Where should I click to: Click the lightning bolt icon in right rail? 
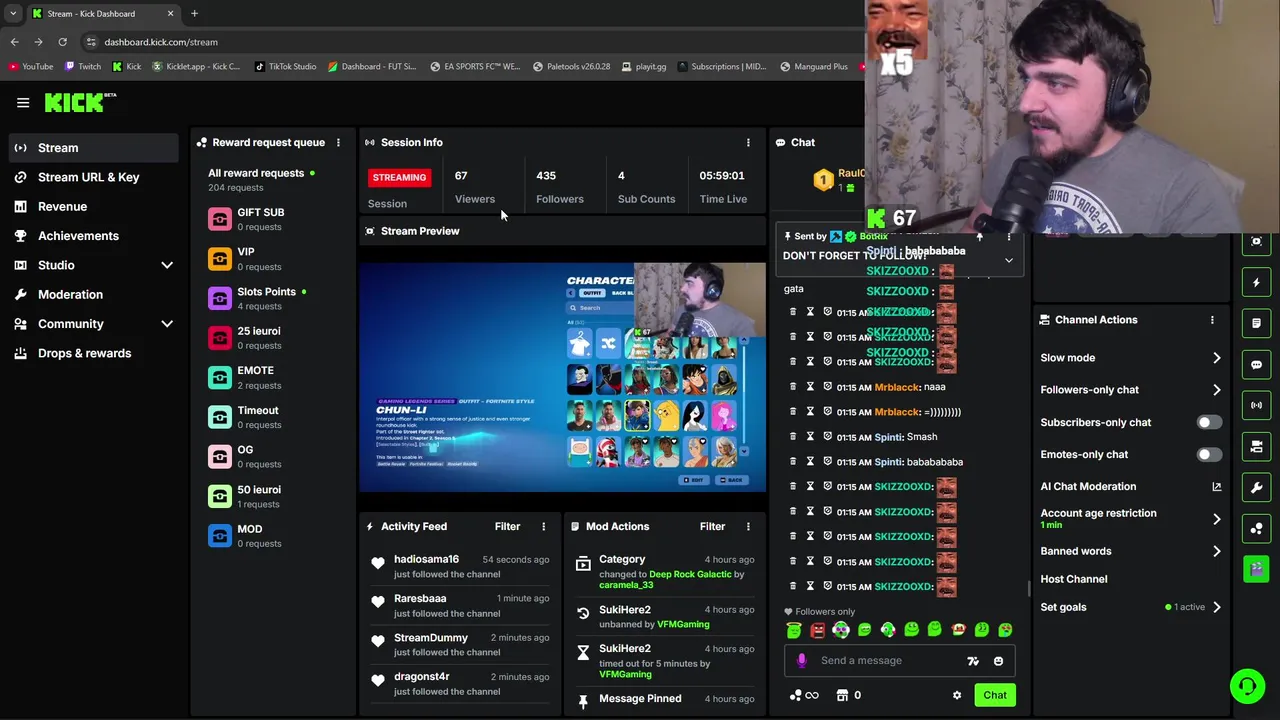point(1257,283)
